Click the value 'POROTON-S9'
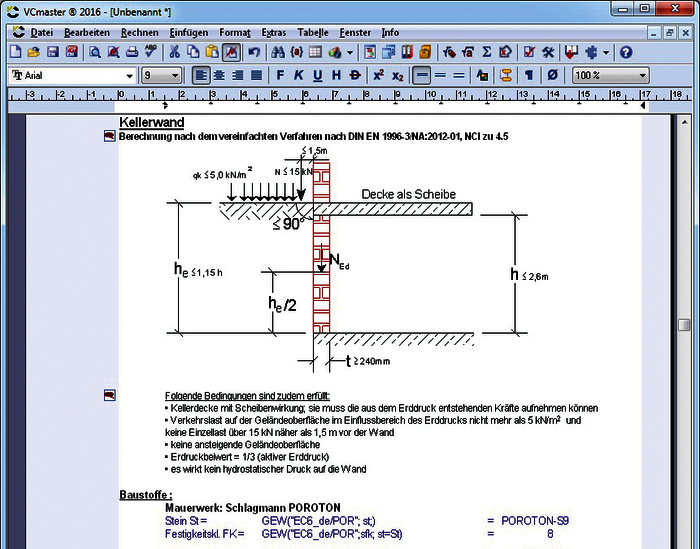The image size is (700, 549). pos(535,521)
